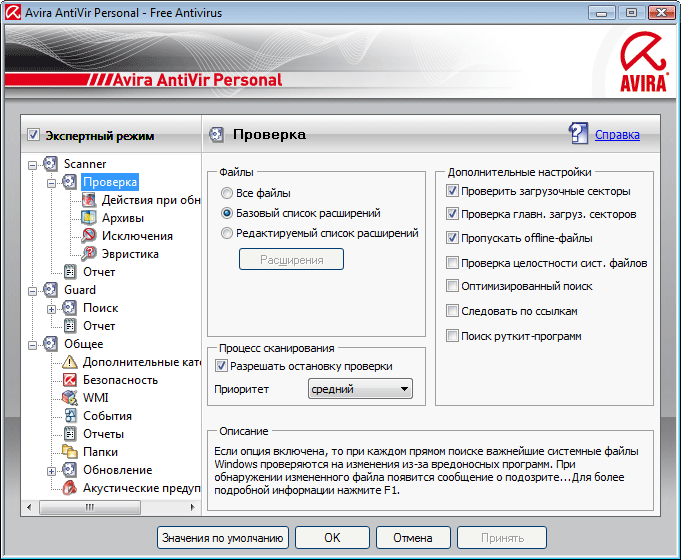Enable Поиск руткит-программ checkbox
Screen dimensions: 681x560
452,336
